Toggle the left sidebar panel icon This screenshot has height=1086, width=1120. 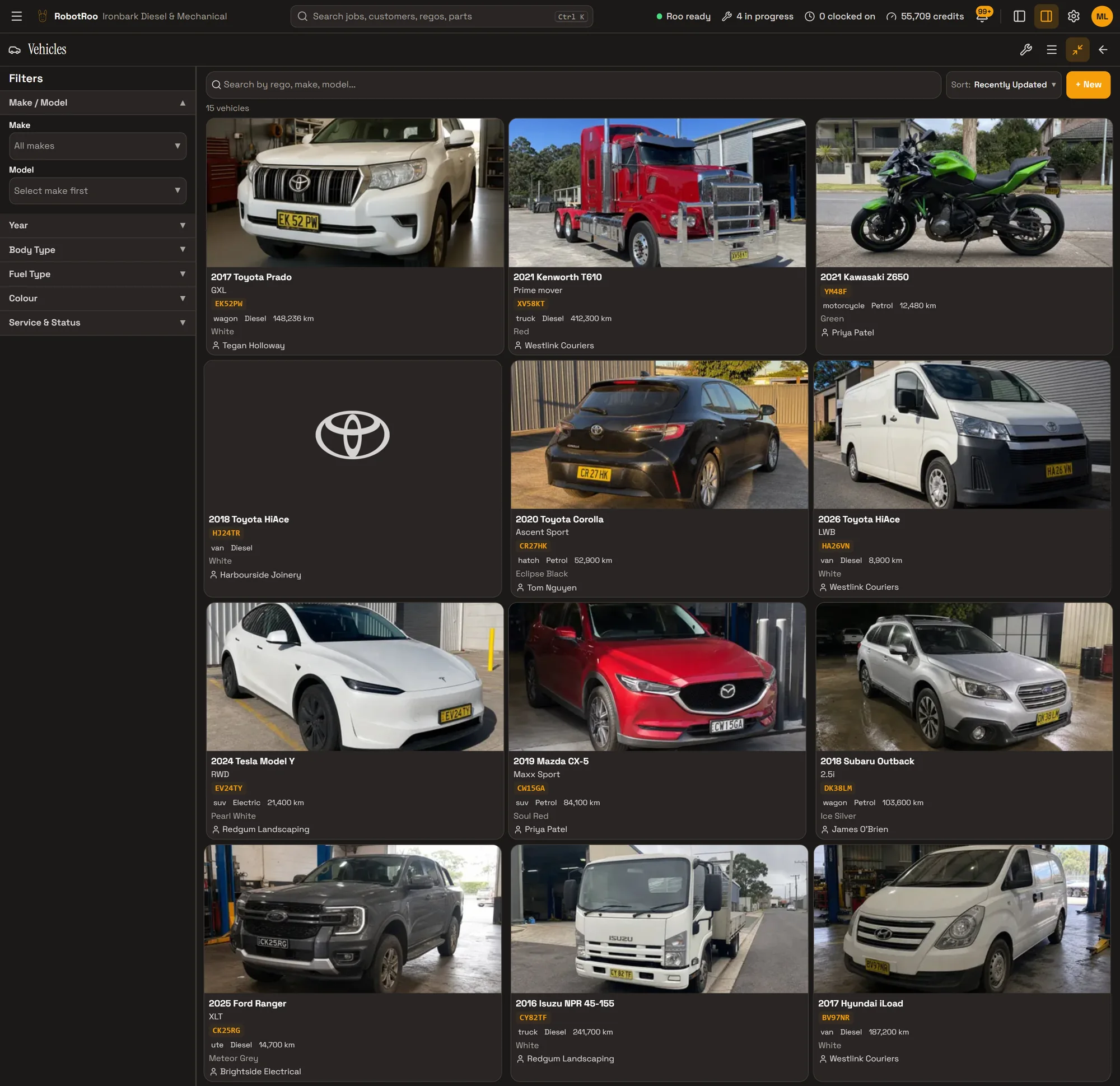[1019, 16]
